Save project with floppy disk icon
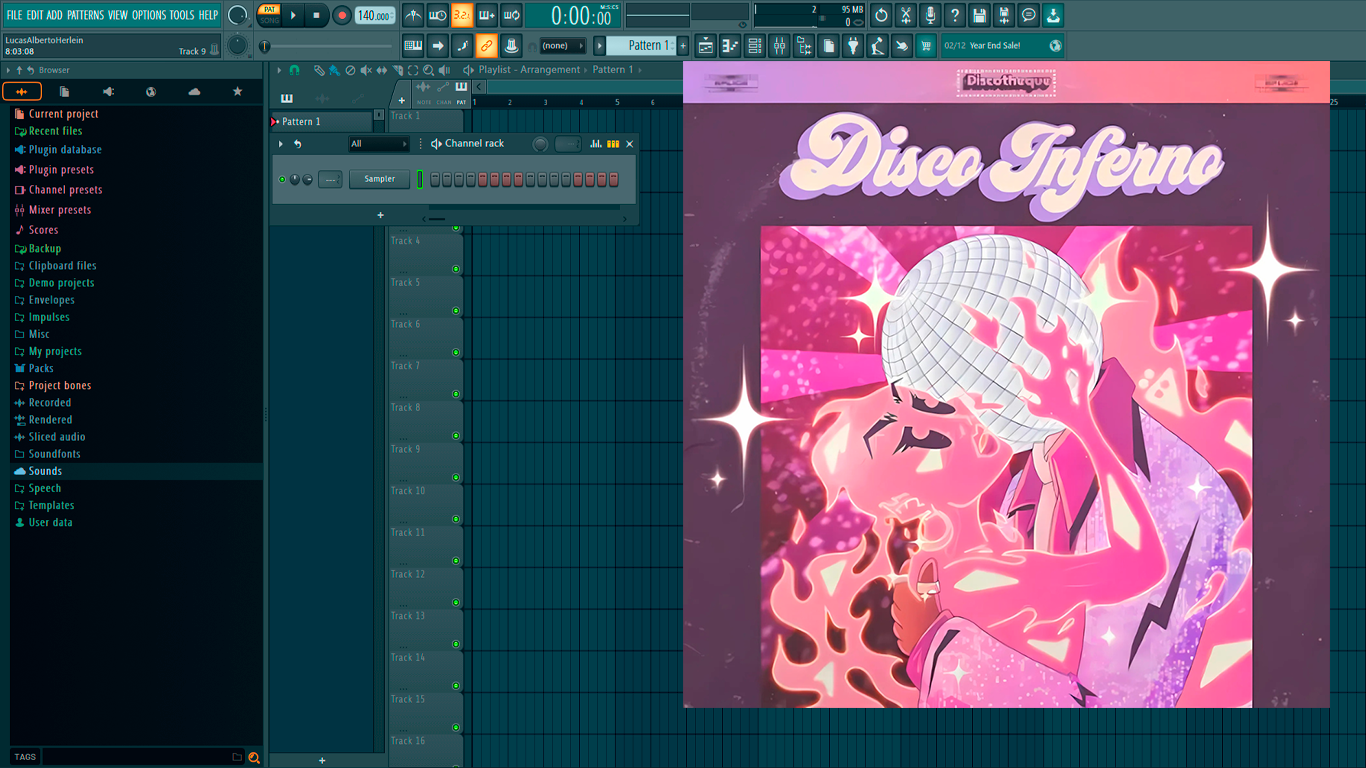 [x=979, y=15]
